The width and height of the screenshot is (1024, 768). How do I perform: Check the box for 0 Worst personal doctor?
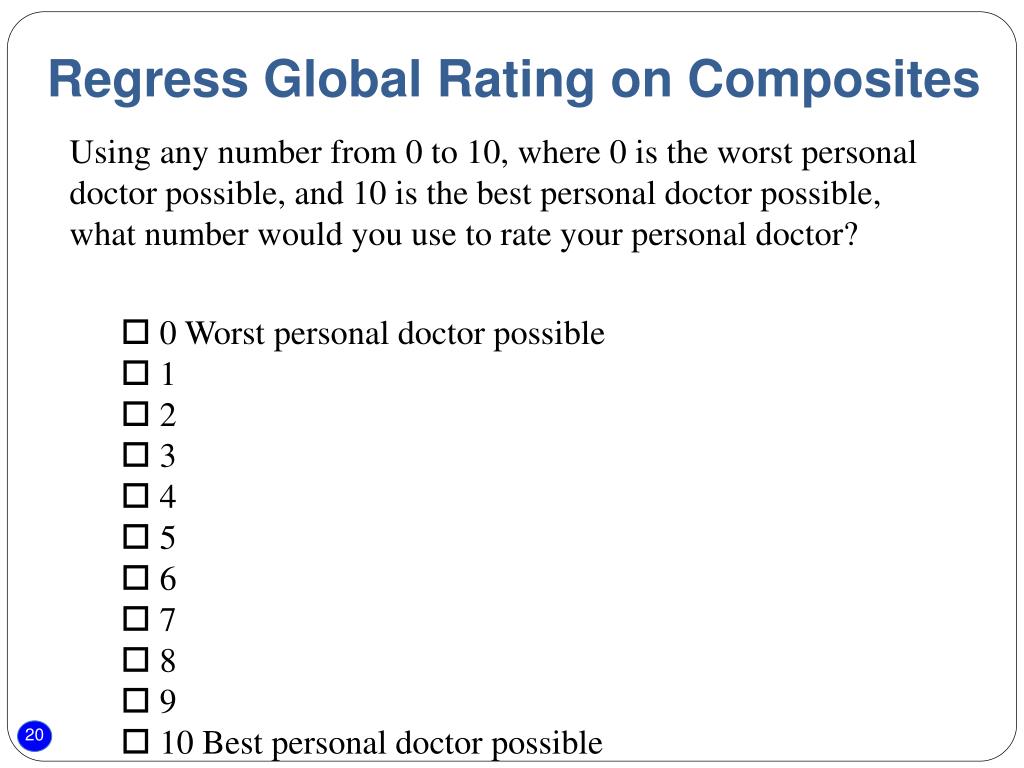[136, 332]
